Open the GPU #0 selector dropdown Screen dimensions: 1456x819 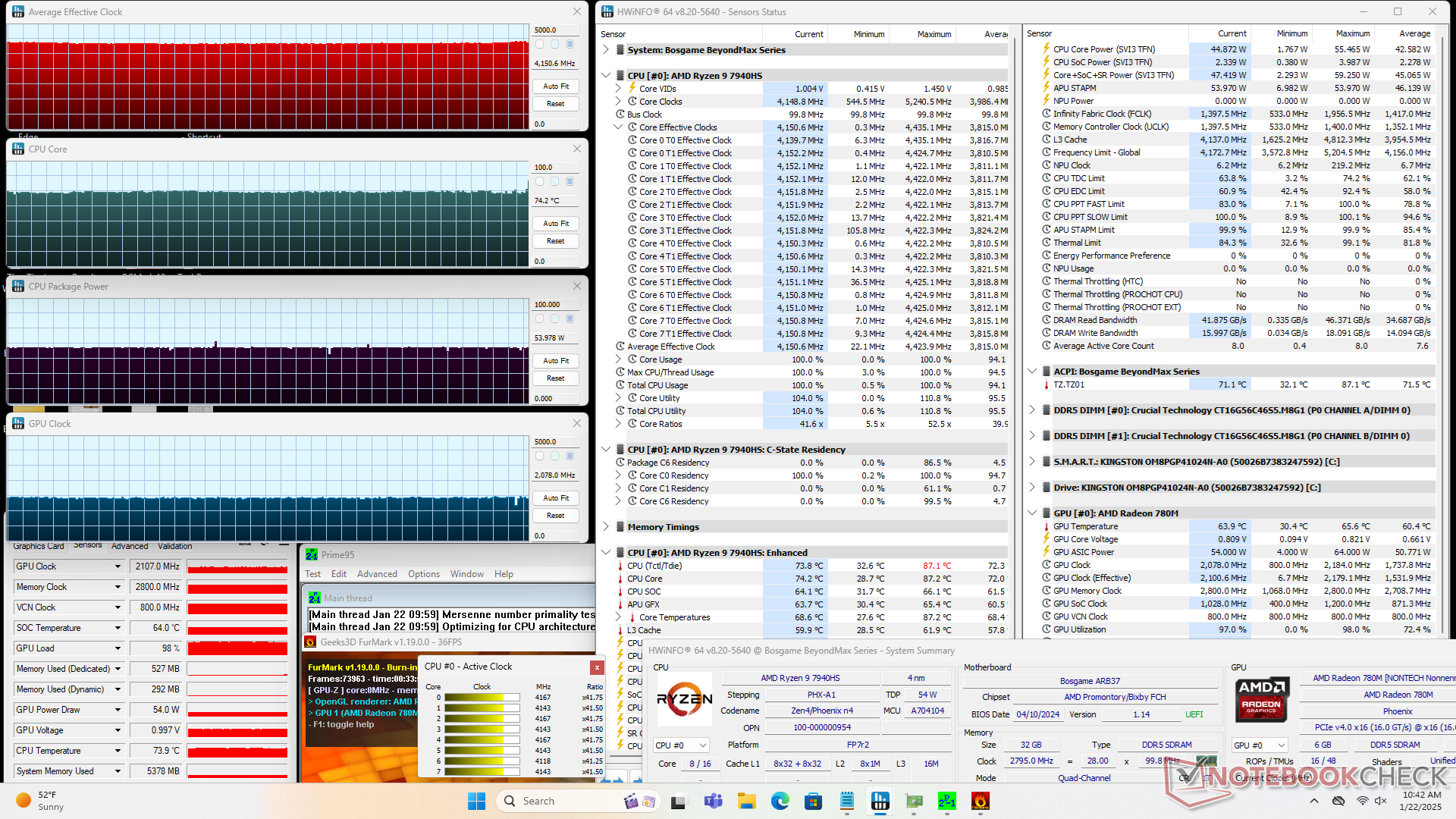(1260, 745)
